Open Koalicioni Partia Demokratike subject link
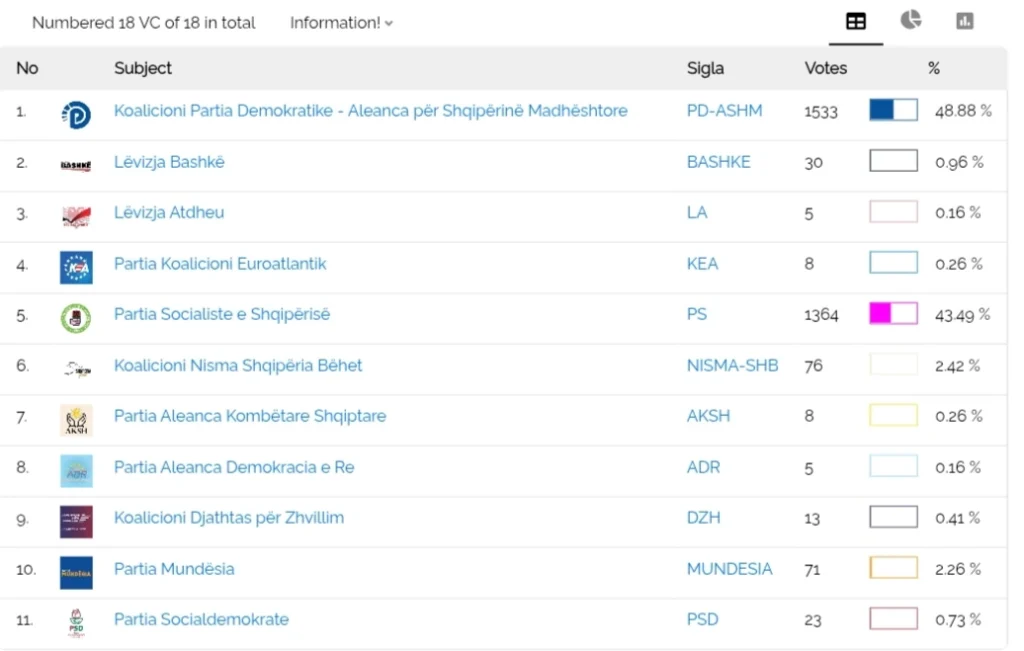Image resolution: width=1024 pixels, height=651 pixels. (370, 111)
